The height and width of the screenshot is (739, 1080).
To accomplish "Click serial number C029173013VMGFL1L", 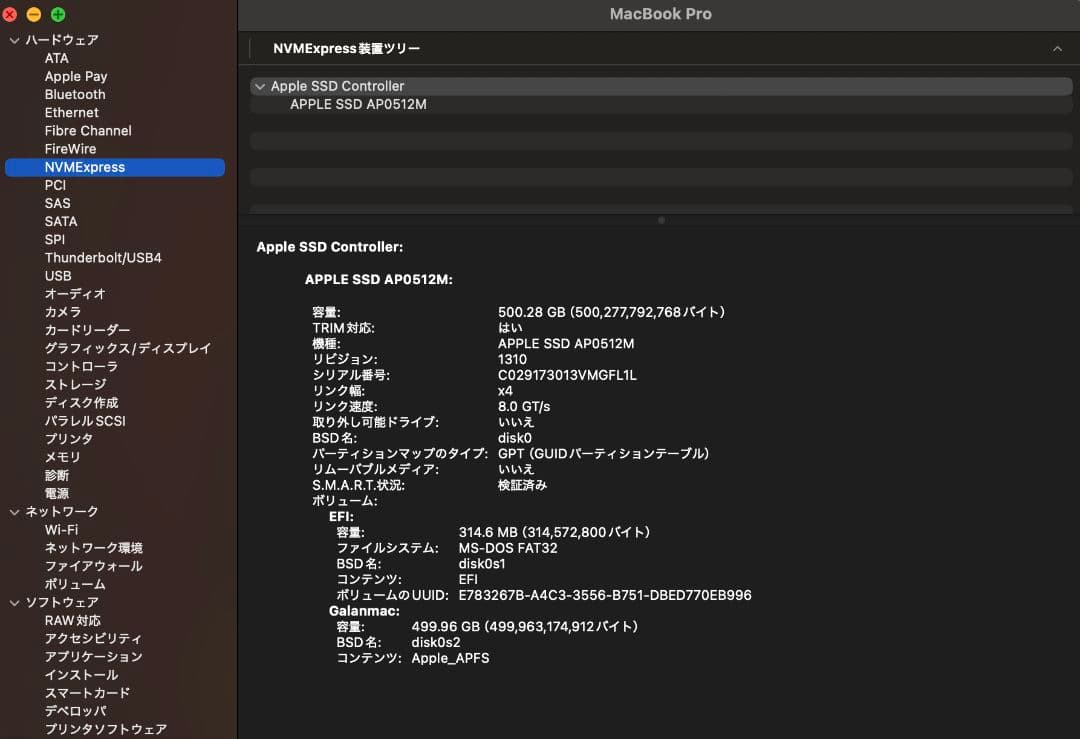I will point(567,375).
